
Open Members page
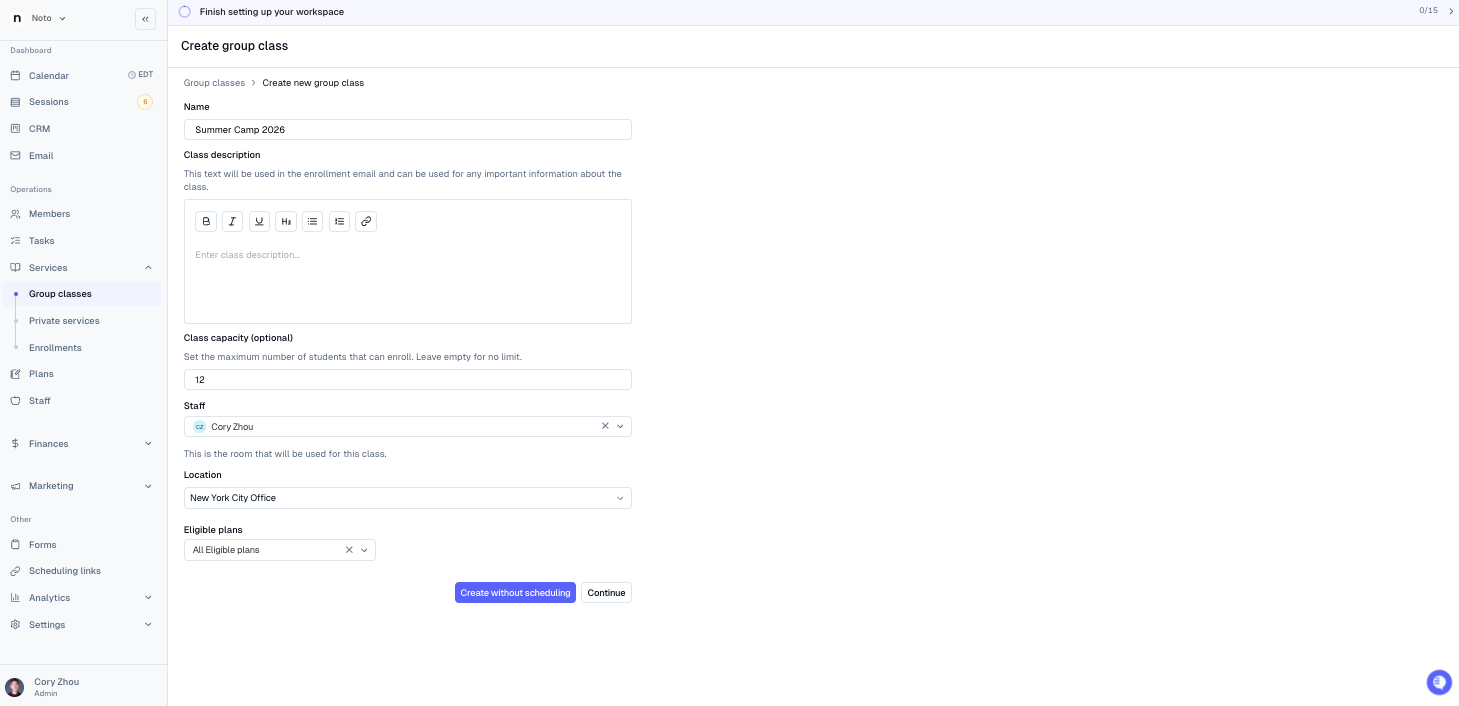49,214
